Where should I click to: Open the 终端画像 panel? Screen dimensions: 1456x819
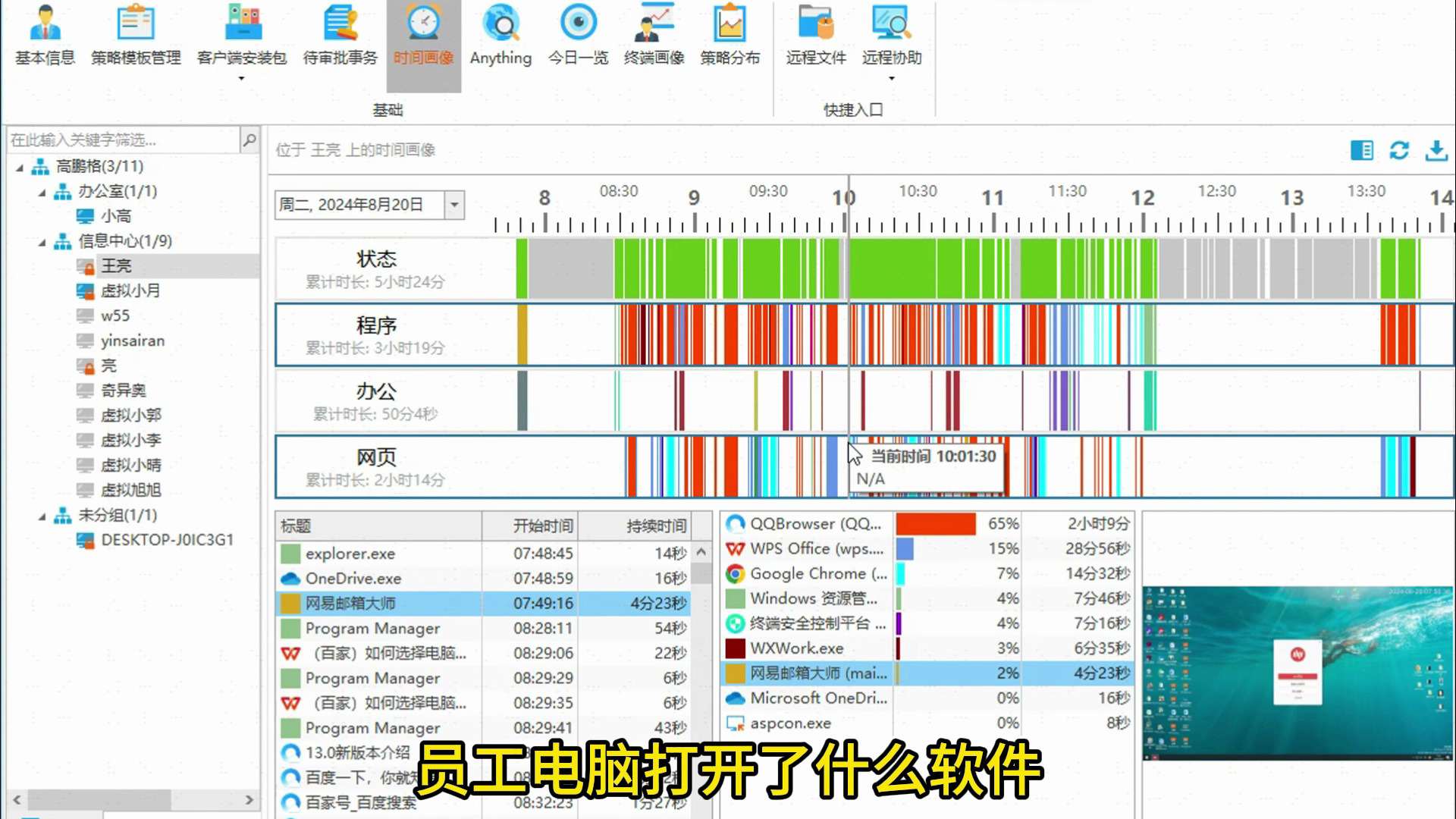tap(654, 35)
